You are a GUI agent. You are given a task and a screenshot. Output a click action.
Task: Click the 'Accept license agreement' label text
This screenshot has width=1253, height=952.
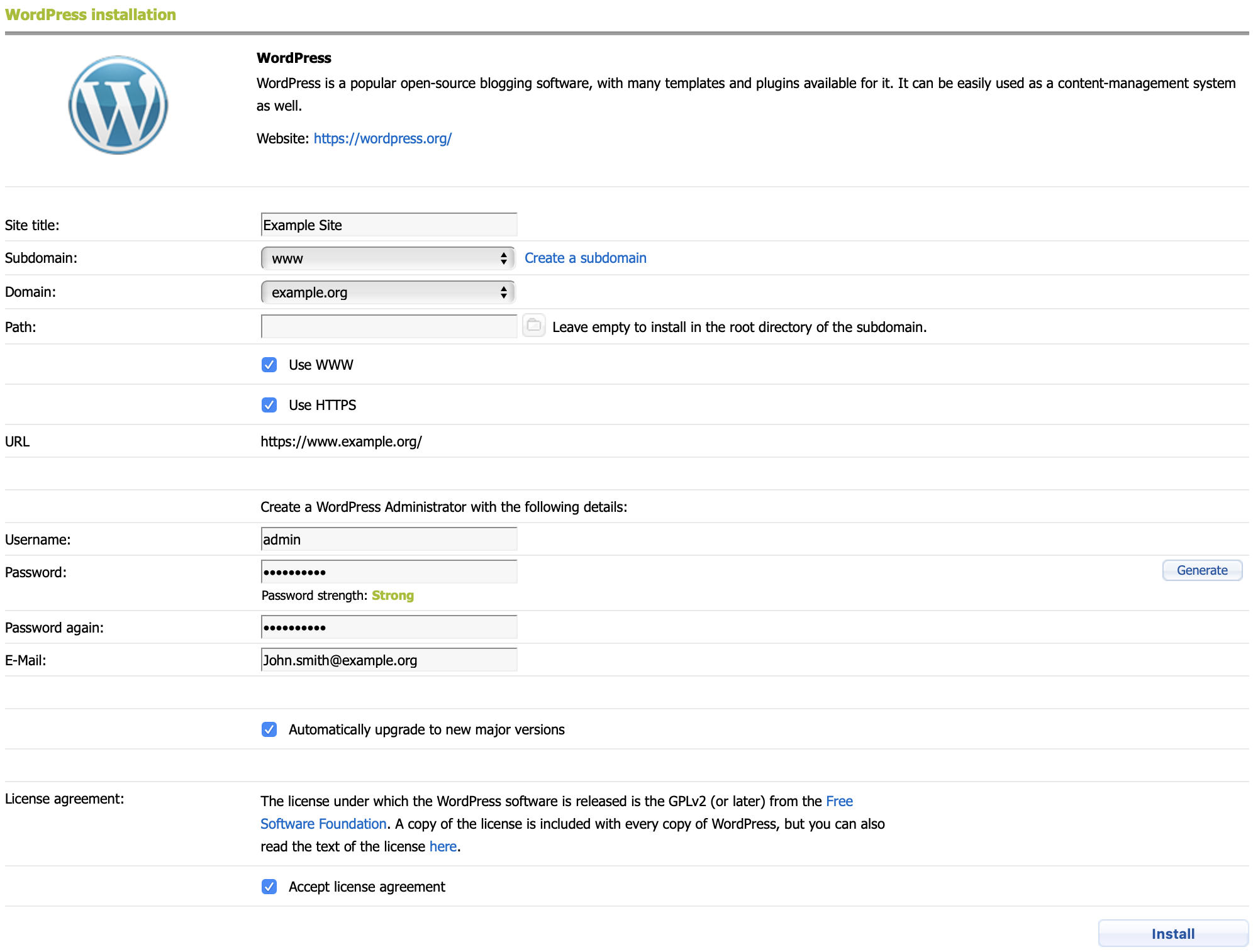[367, 887]
